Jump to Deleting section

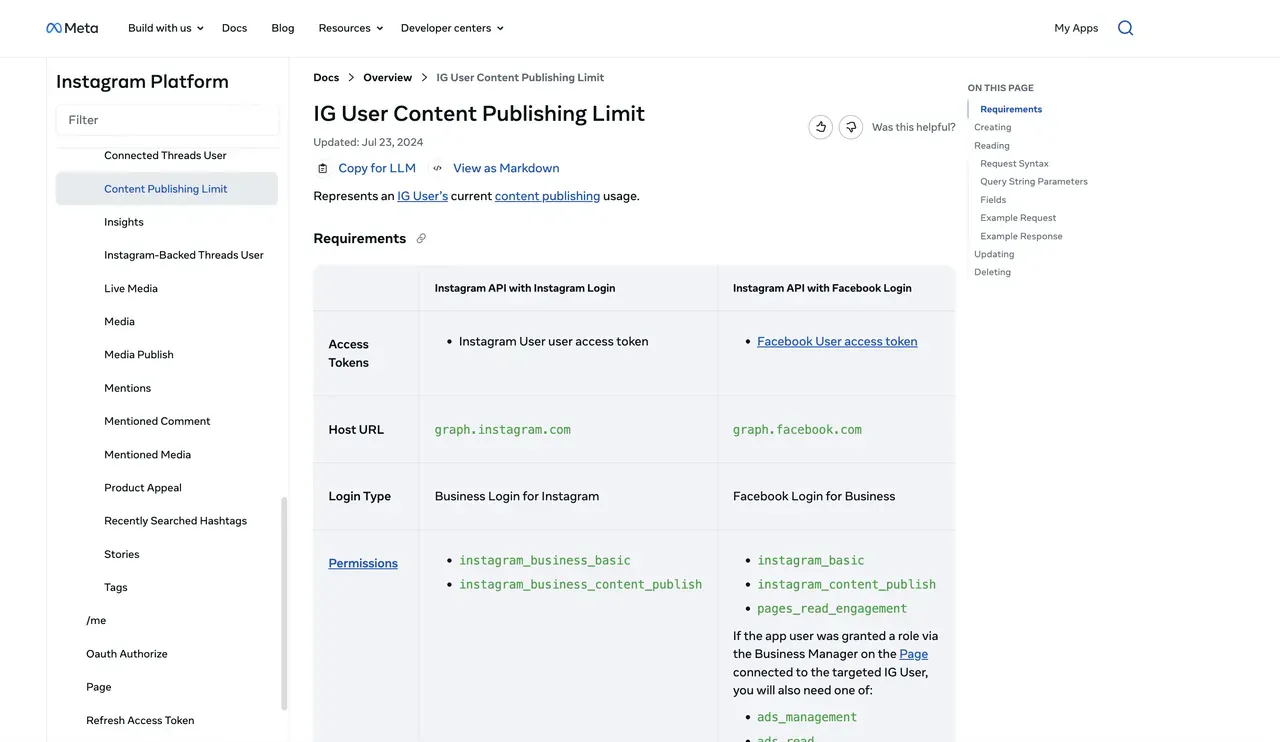[992, 272]
